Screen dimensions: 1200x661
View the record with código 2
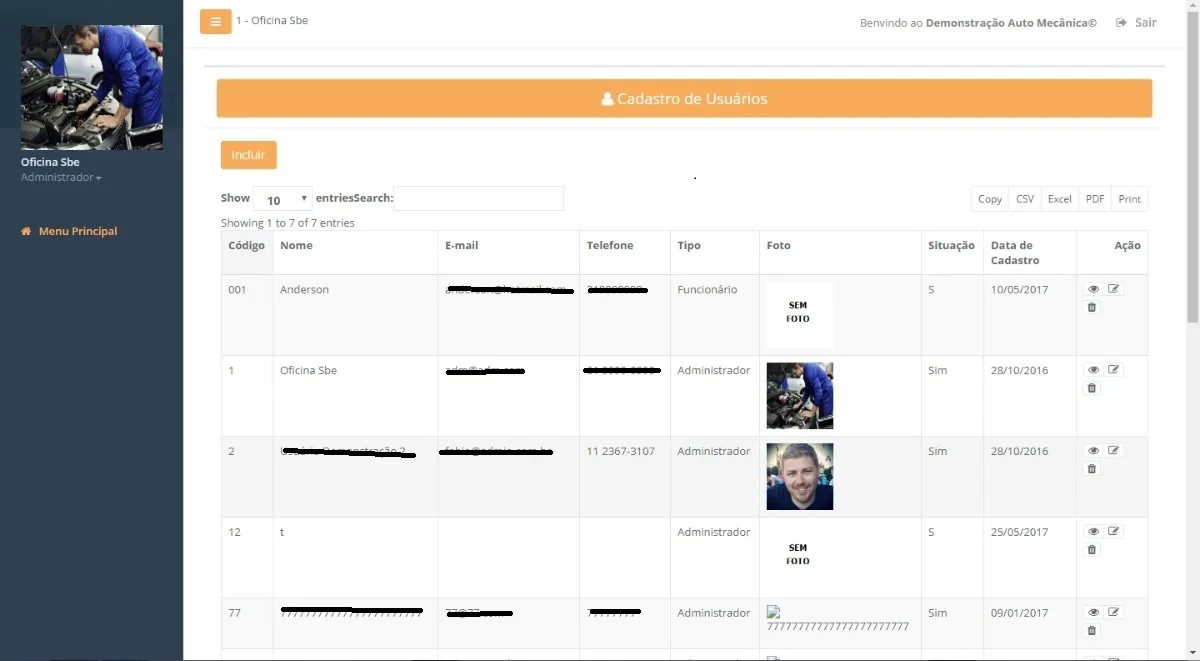click(1093, 451)
